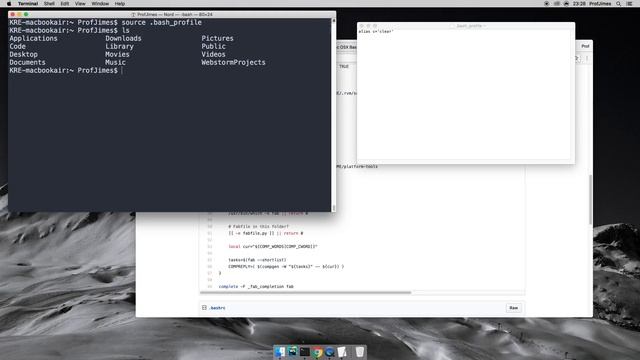Open TextEdit icon in the Dock

point(342,351)
